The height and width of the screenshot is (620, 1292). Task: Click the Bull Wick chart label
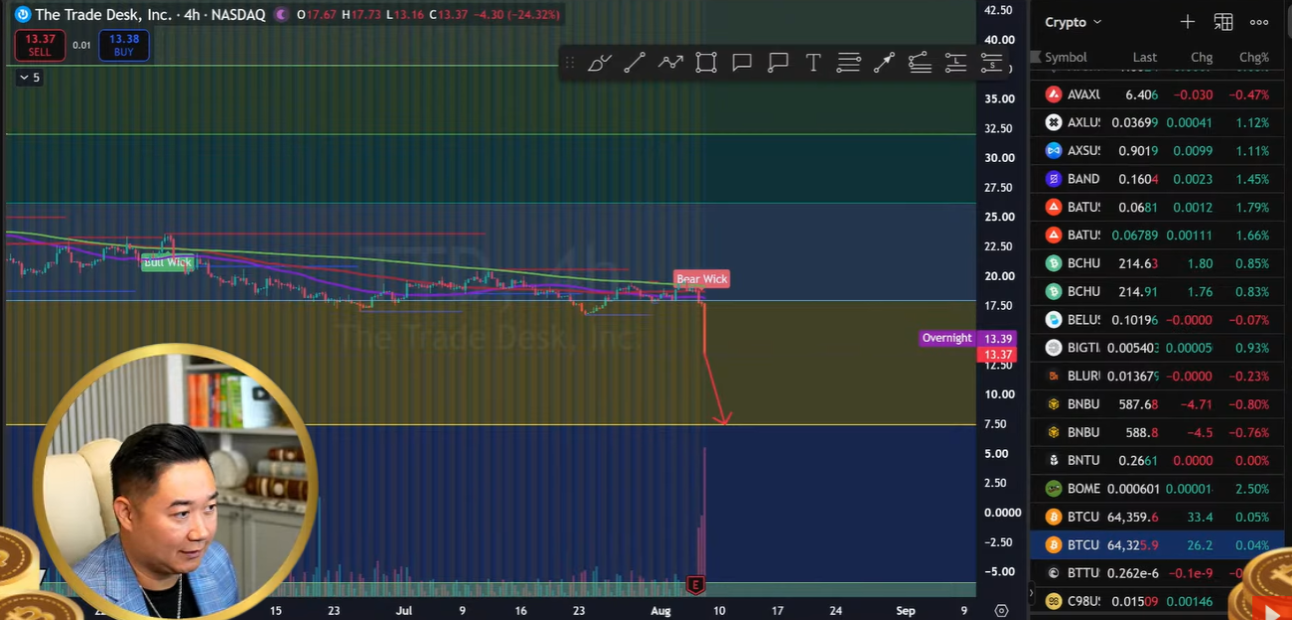pos(167,263)
